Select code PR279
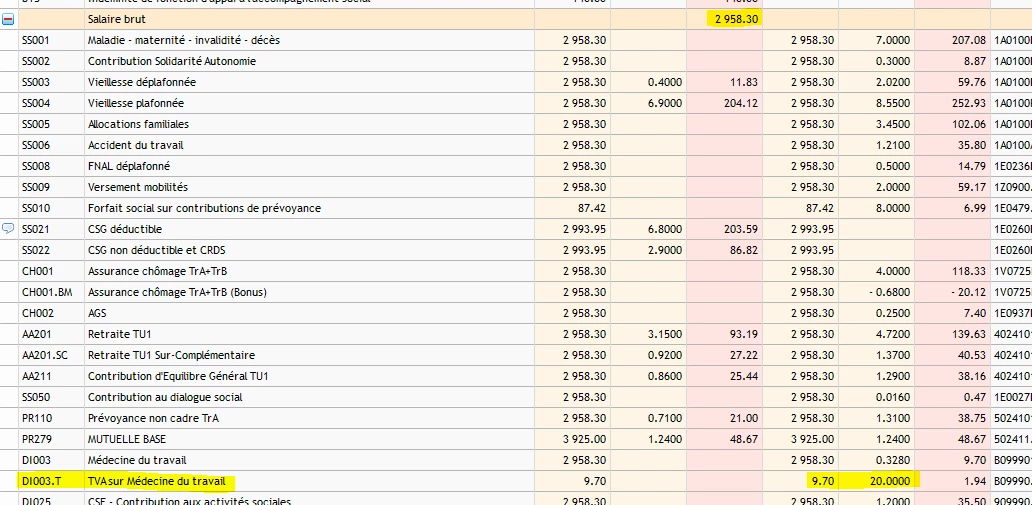This screenshot has height=505, width=1032. 36,439
